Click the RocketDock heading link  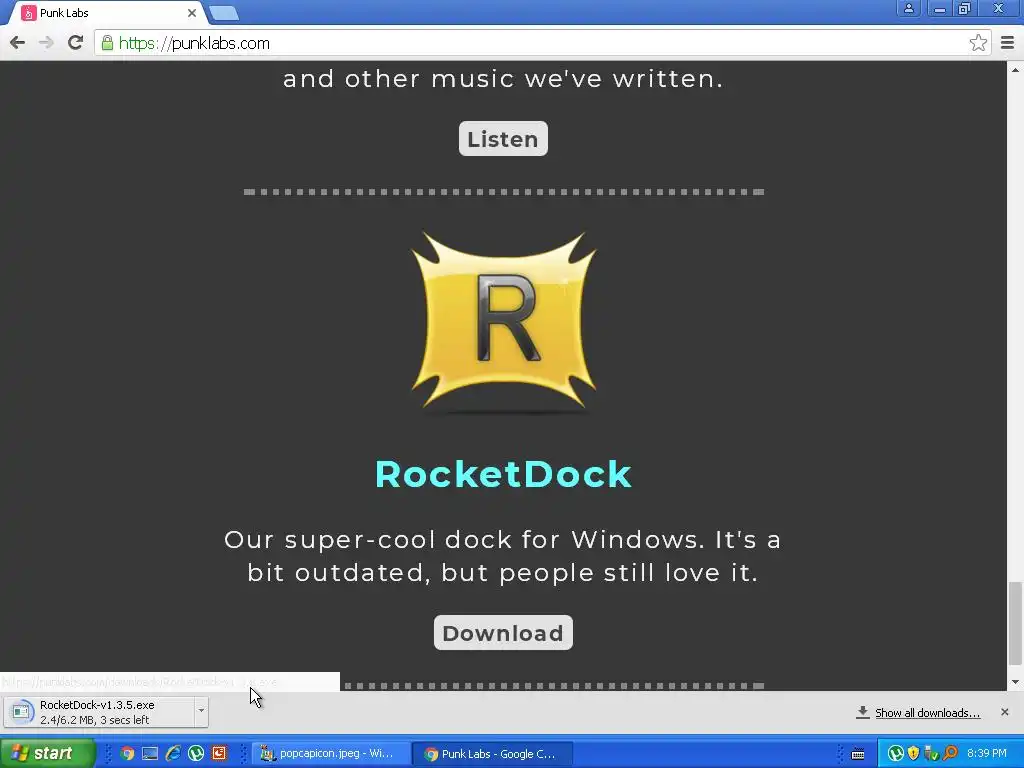(504, 474)
